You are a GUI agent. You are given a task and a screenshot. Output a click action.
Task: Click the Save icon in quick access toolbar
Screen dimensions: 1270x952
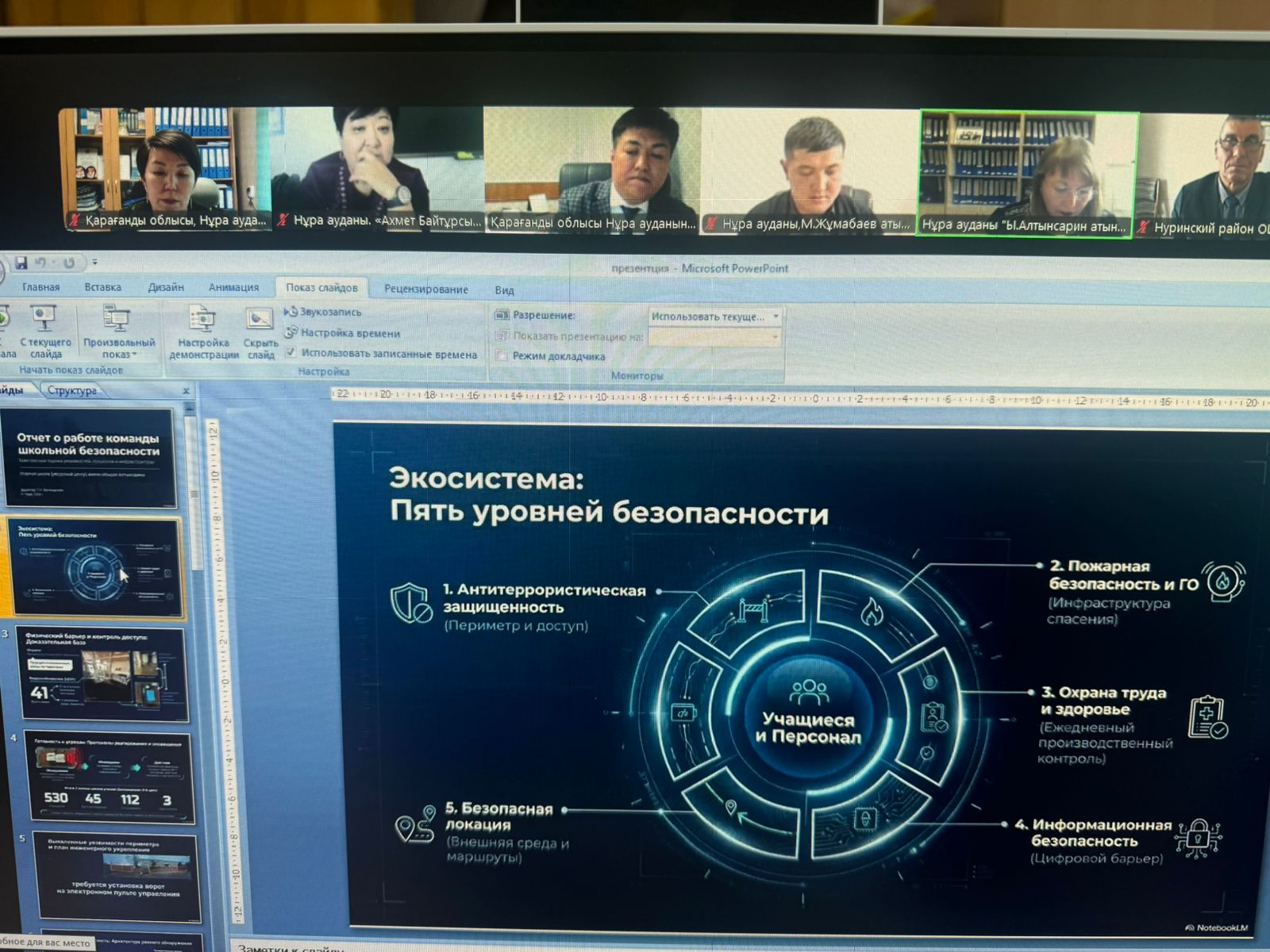coord(21,263)
